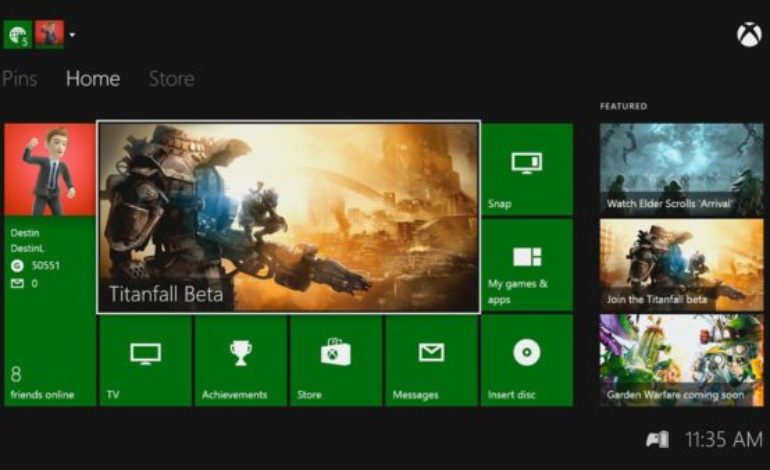This screenshot has height=470, width=770.
Task: Click the green globe friends icon
Action: (x=16, y=35)
